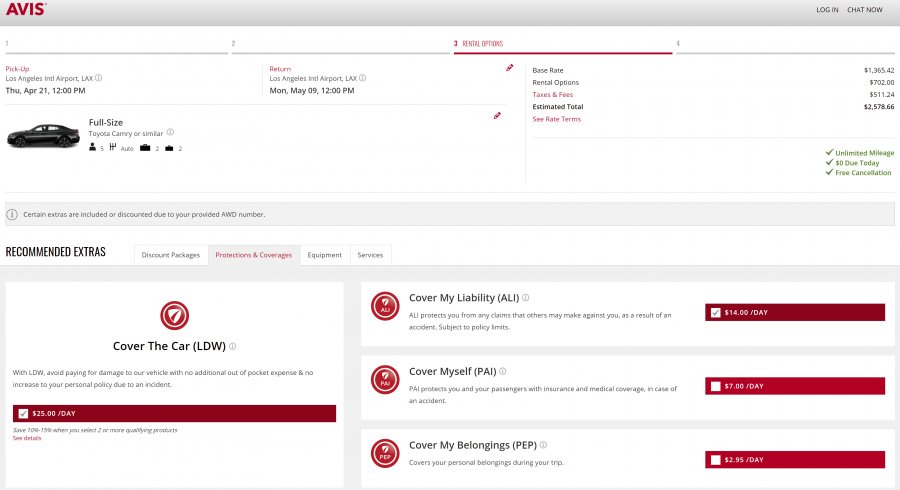Open info icon beside Cover My Belongings (PEP)
The image size is (900, 490).
pyautogui.click(x=544, y=445)
